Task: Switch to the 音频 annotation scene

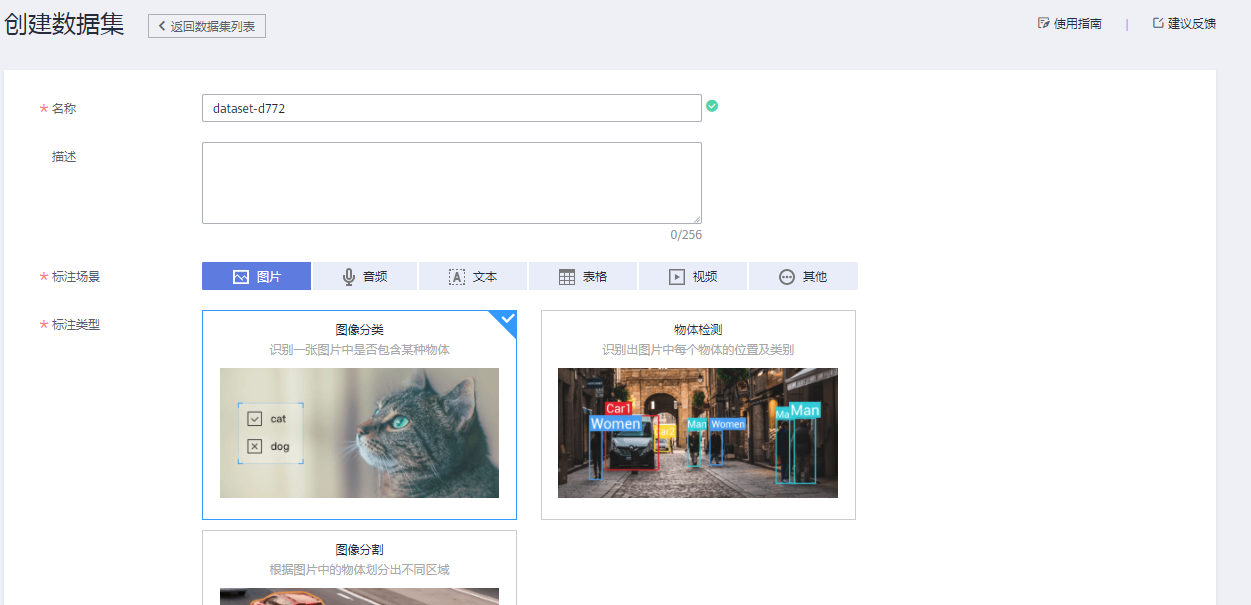Action: pos(365,276)
